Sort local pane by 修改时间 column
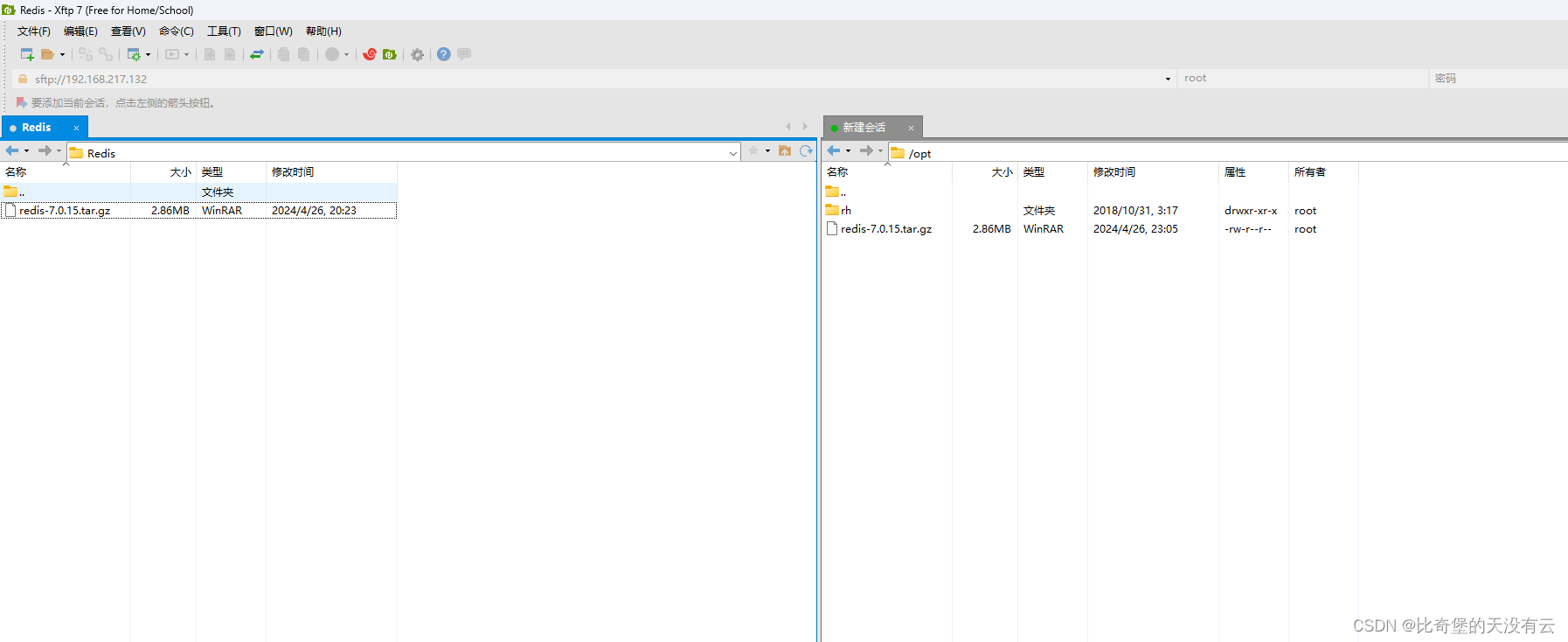This screenshot has height=642, width=1568. click(x=331, y=172)
